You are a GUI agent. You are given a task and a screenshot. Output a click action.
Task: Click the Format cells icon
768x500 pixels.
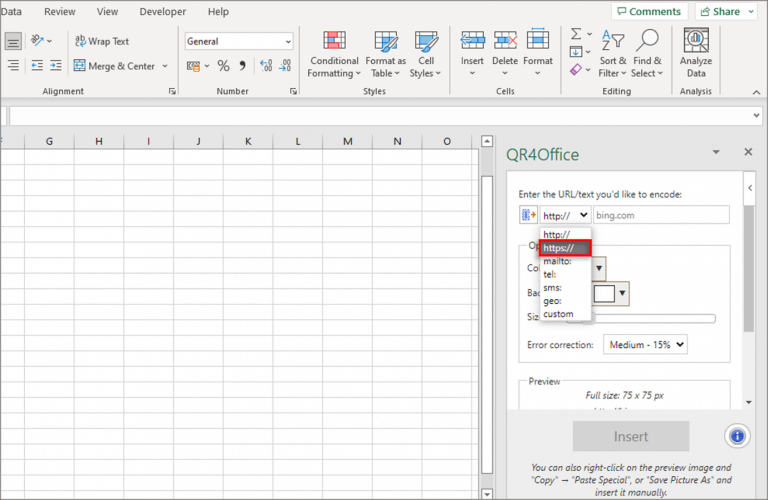537,40
